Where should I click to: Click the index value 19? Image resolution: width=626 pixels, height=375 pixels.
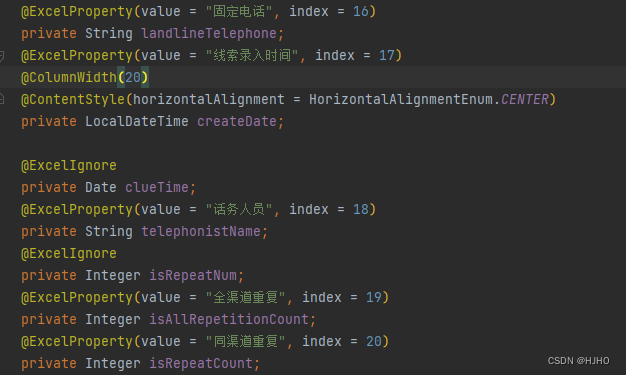tap(374, 297)
